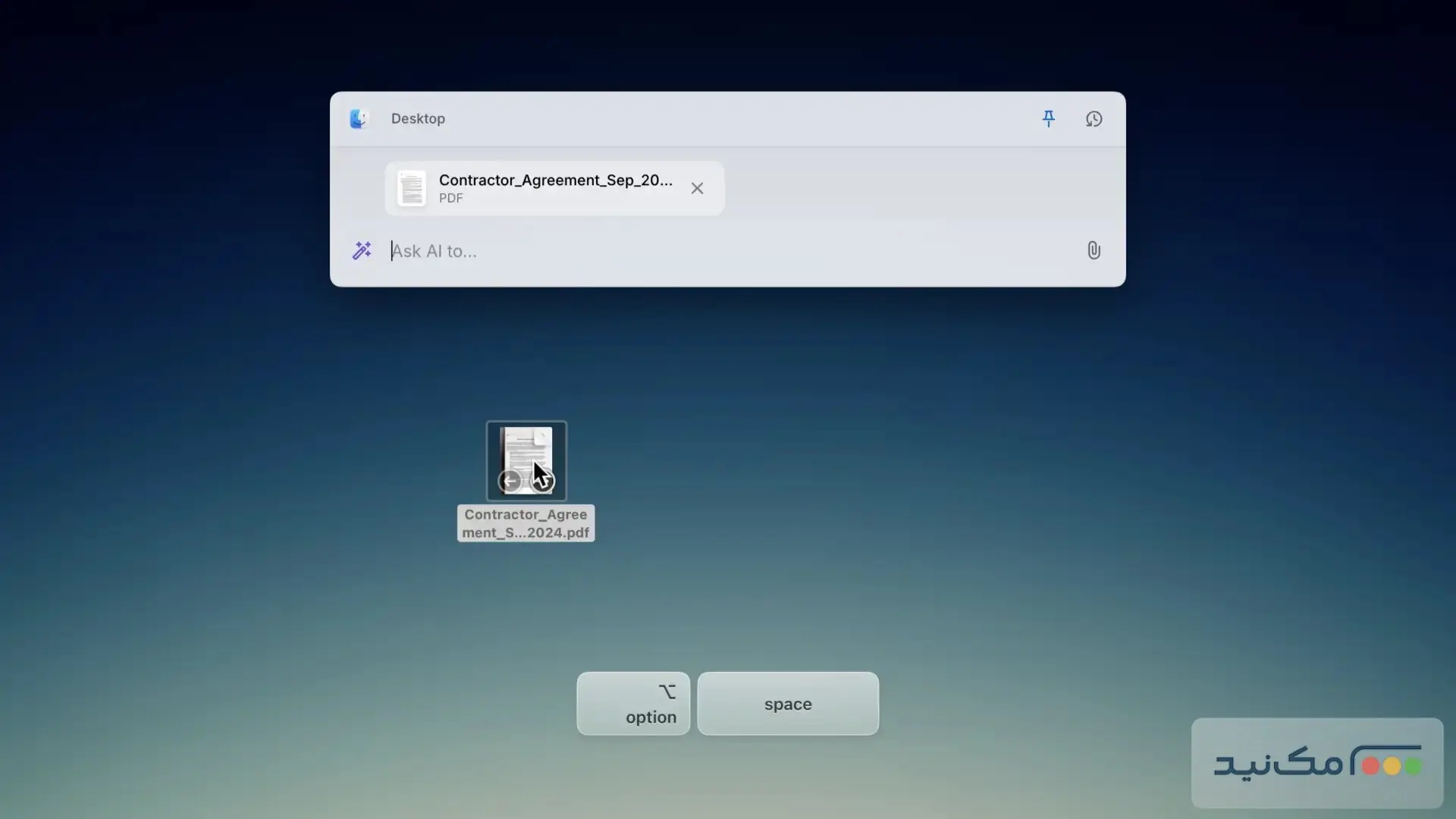Open the chat history clock icon
Viewport: 1456px width, 819px height.
click(1094, 119)
